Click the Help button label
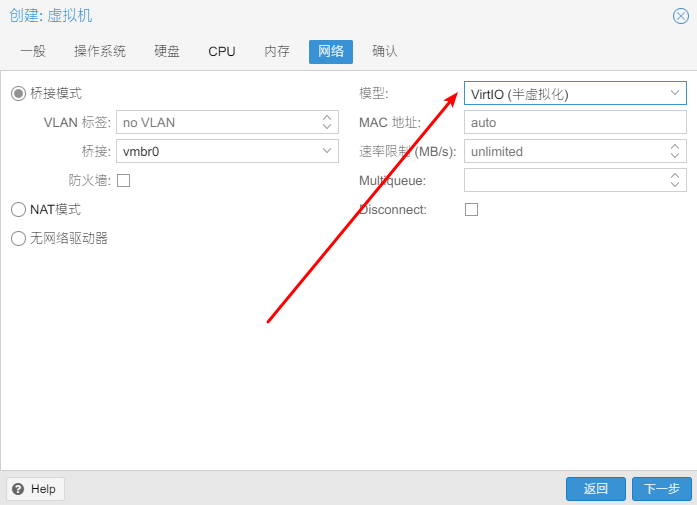This screenshot has width=697, height=505. [x=43, y=489]
